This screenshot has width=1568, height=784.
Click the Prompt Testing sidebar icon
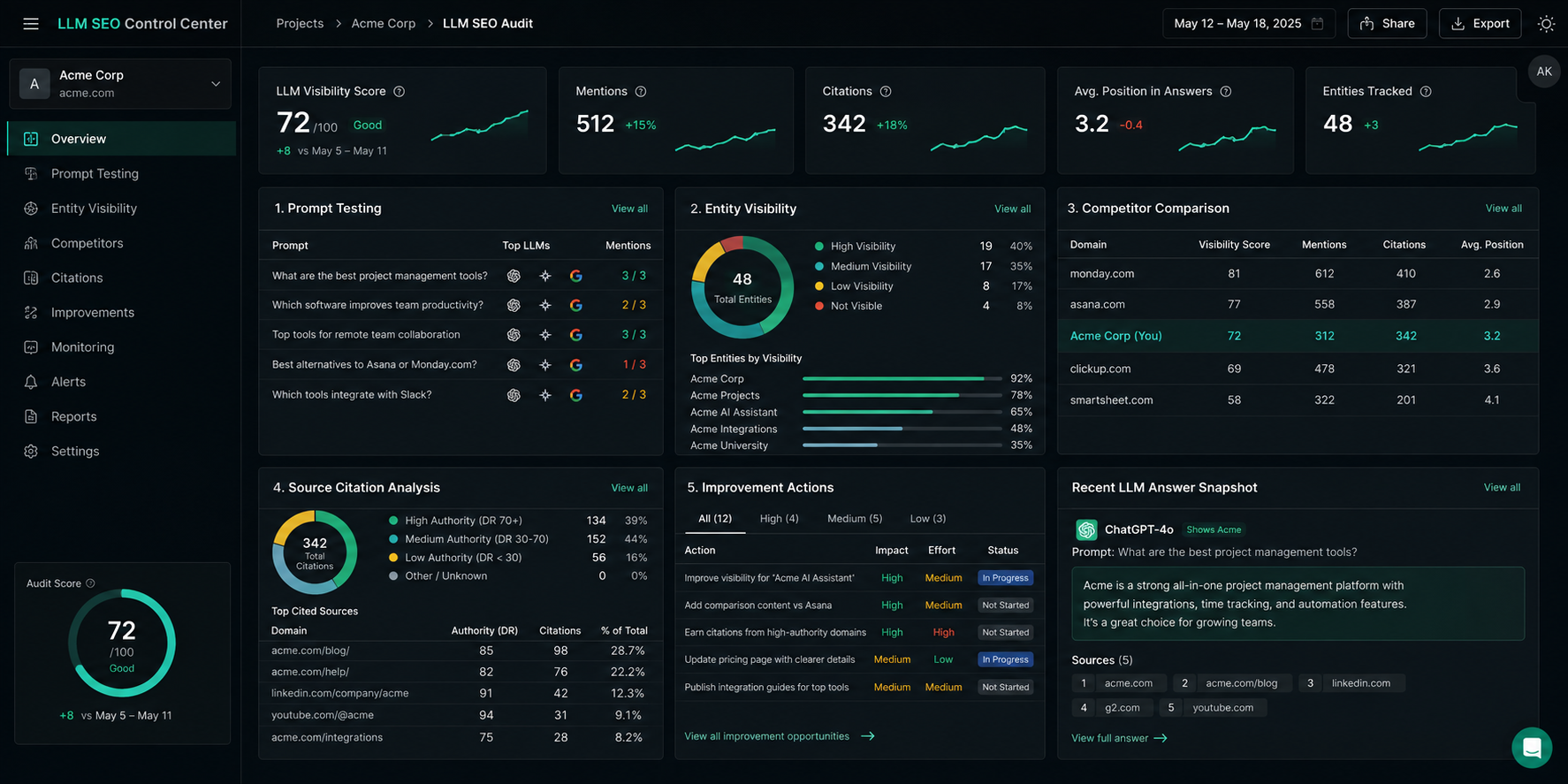(x=31, y=173)
